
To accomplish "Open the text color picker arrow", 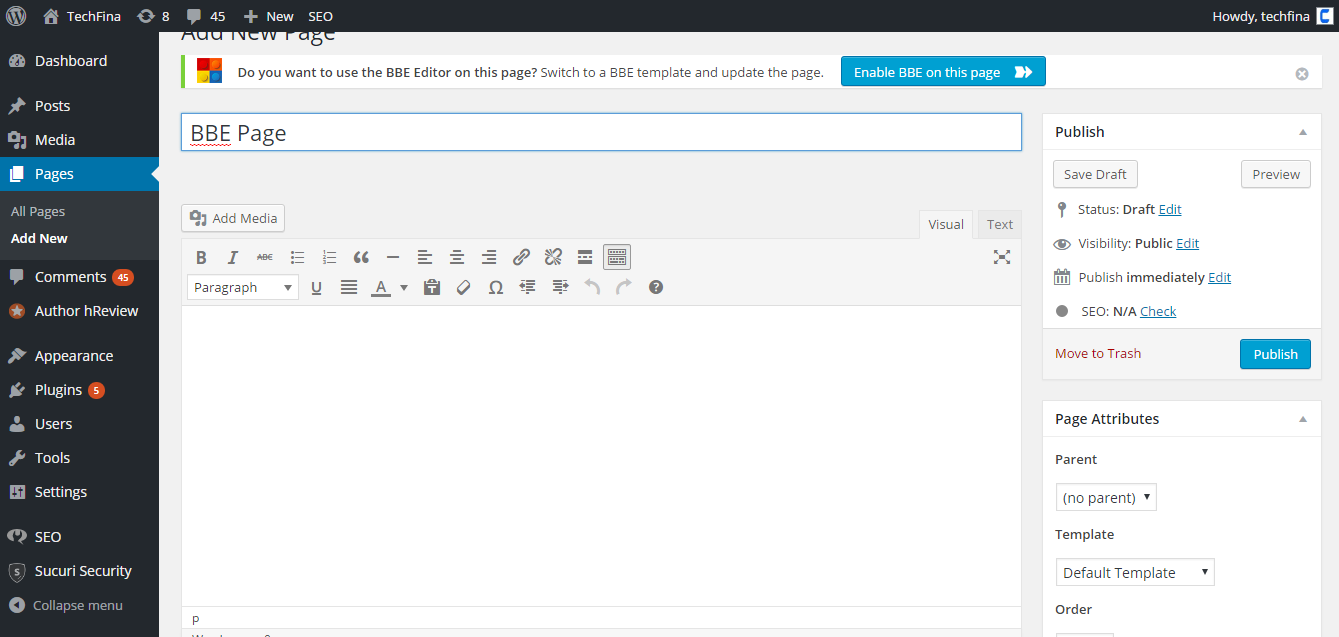I will coord(404,287).
